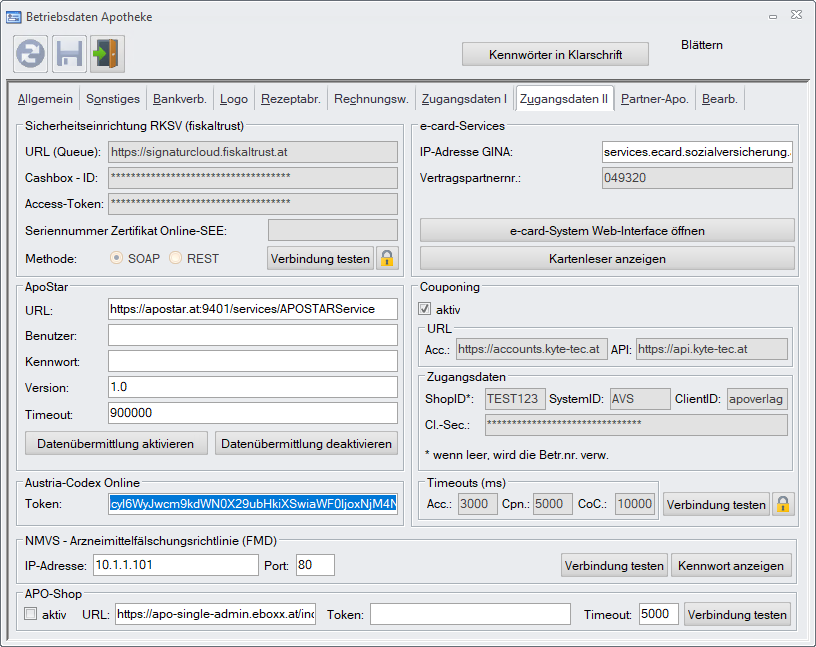Click the ApoStar Benutzer field
Image resolution: width=816 pixels, height=647 pixels.
coord(253,335)
